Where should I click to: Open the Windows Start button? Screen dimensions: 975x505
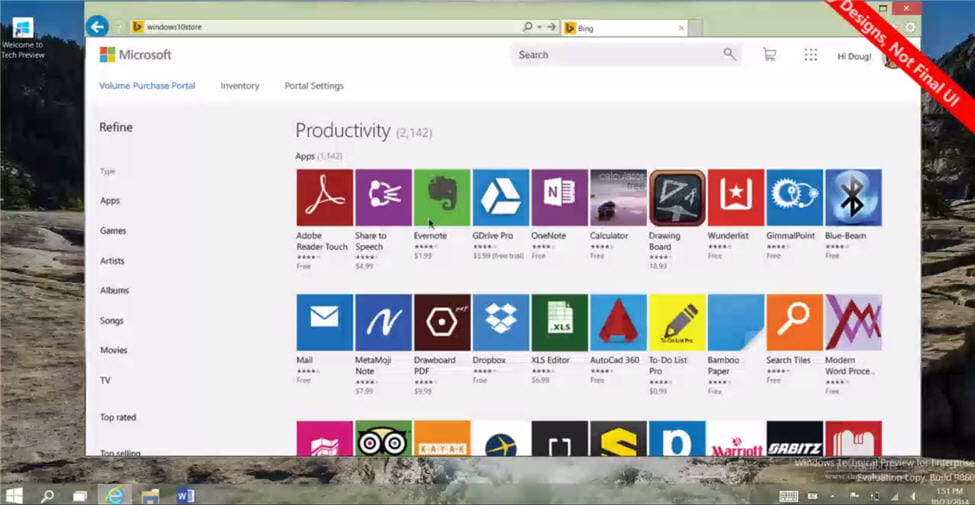coord(12,496)
